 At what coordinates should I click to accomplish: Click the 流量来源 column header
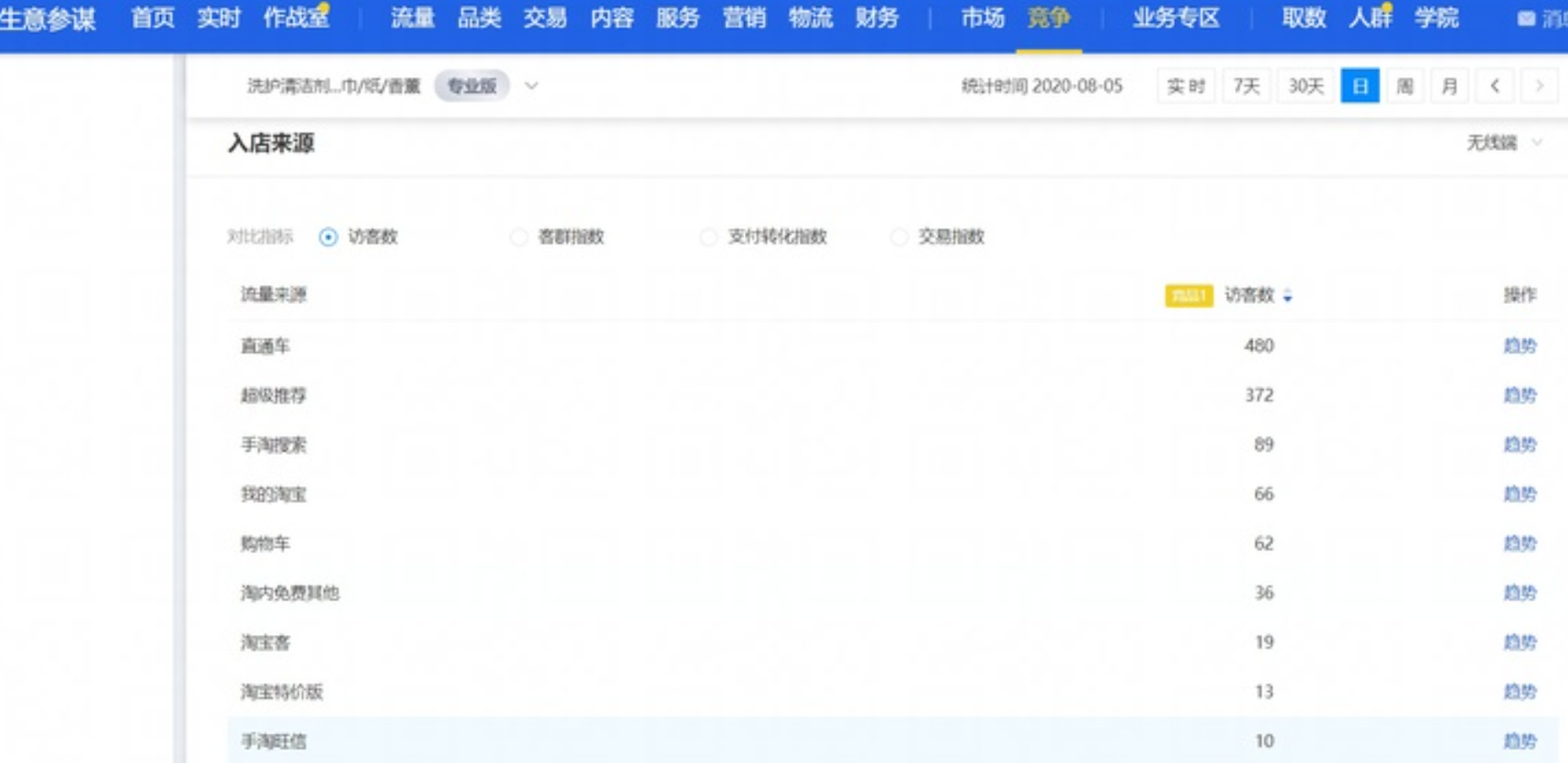pos(274,295)
